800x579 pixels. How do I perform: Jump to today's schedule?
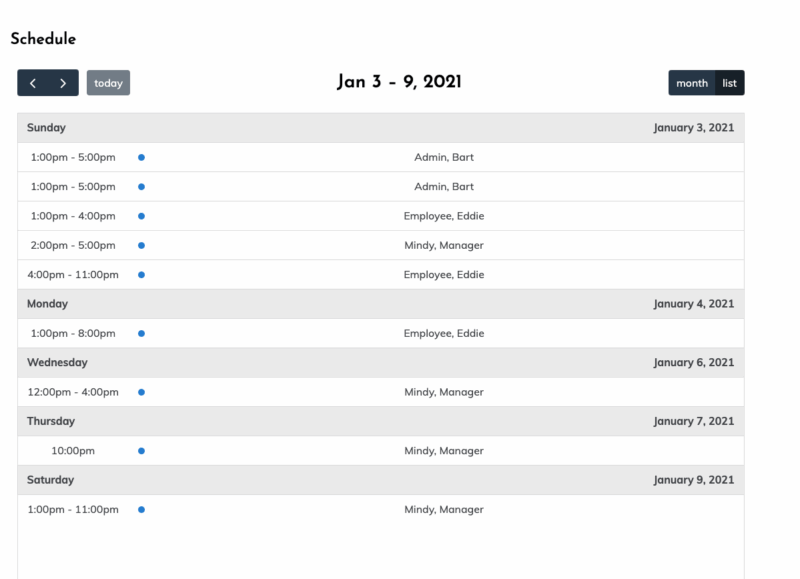[x=108, y=83]
